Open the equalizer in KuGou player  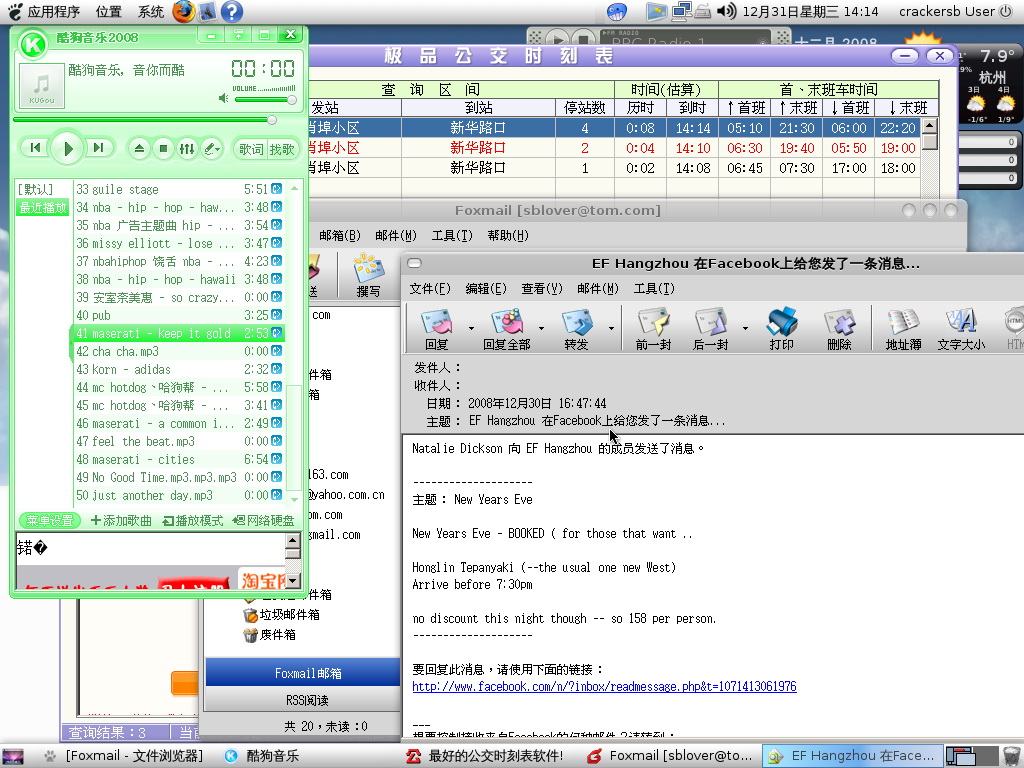(187, 149)
